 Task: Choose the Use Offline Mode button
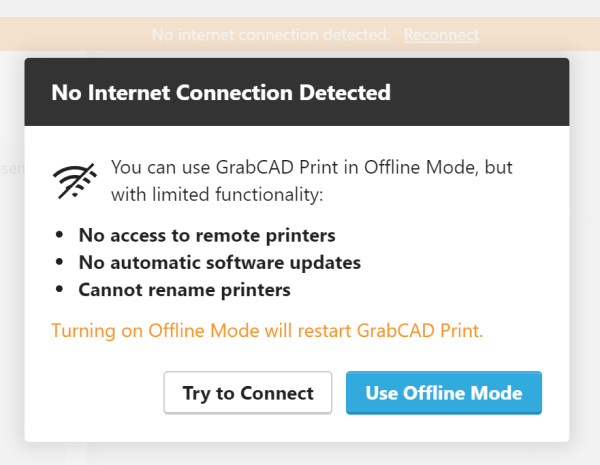pyautogui.click(x=444, y=393)
